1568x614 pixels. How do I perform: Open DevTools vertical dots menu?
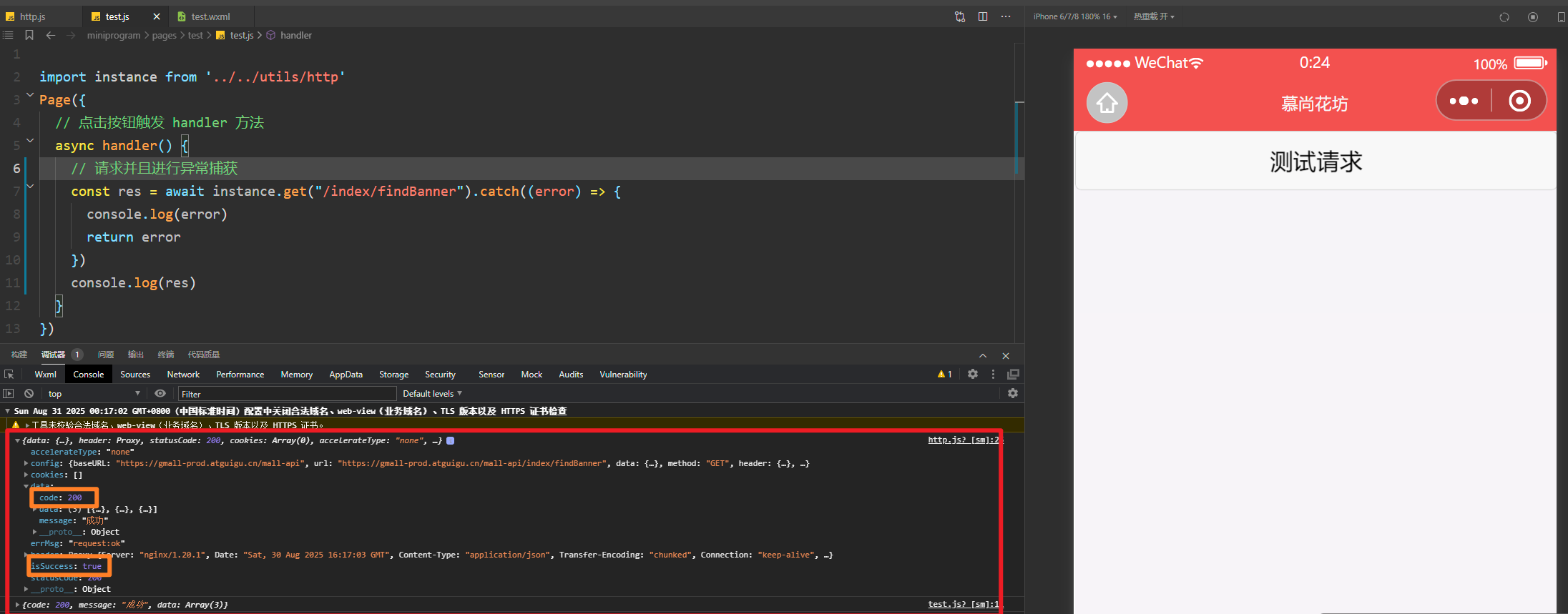(x=993, y=374)
